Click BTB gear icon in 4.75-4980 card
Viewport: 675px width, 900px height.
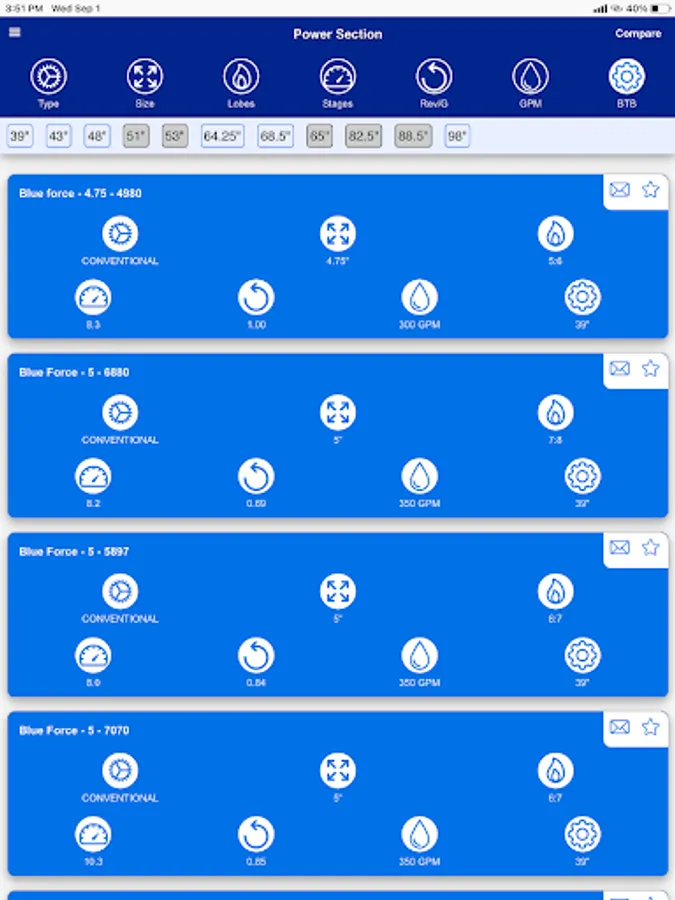point(583,297)
